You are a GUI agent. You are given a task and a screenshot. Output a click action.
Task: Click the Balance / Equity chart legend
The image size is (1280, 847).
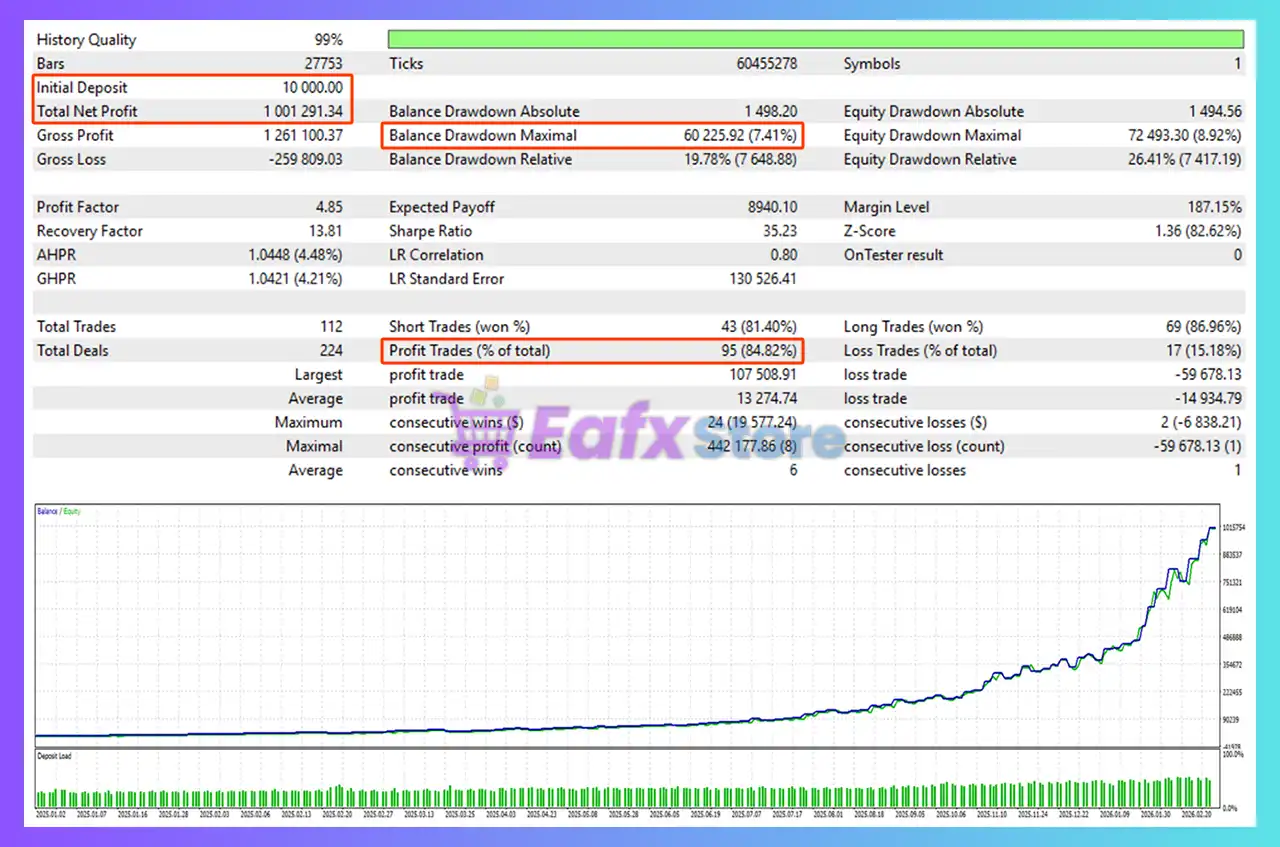(59, 511)
